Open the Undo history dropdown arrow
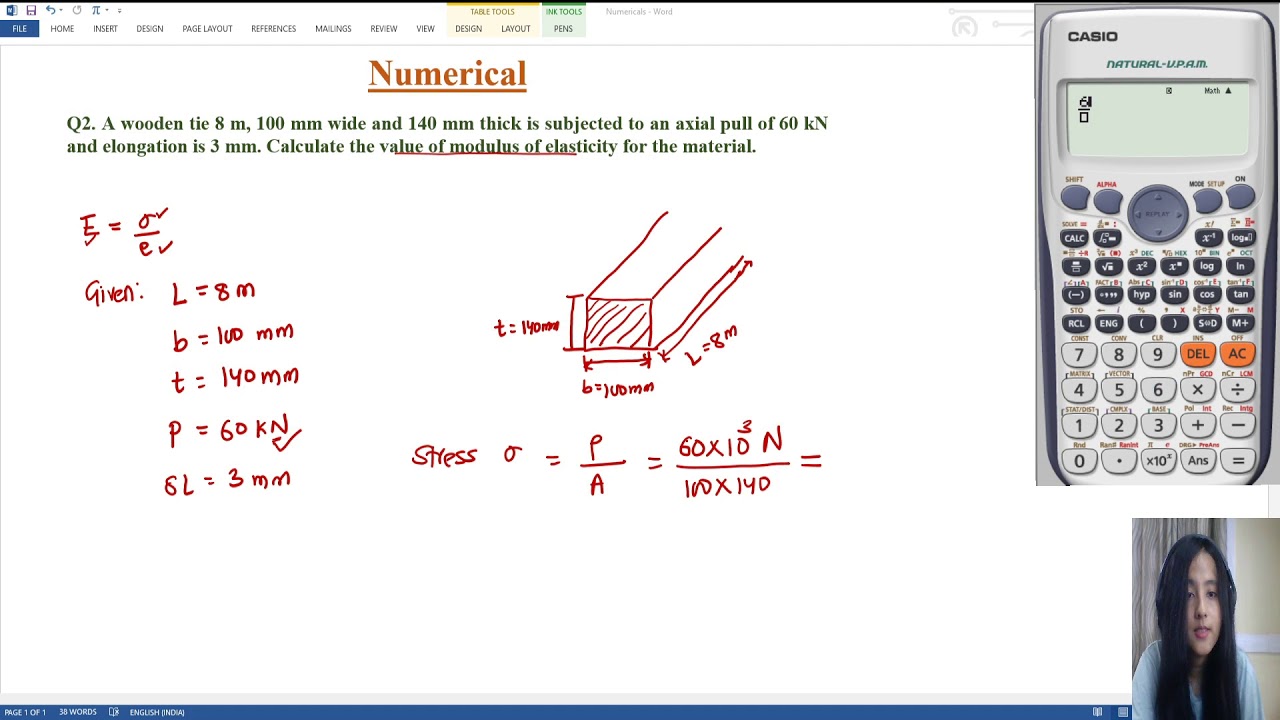 coord(60,11)
